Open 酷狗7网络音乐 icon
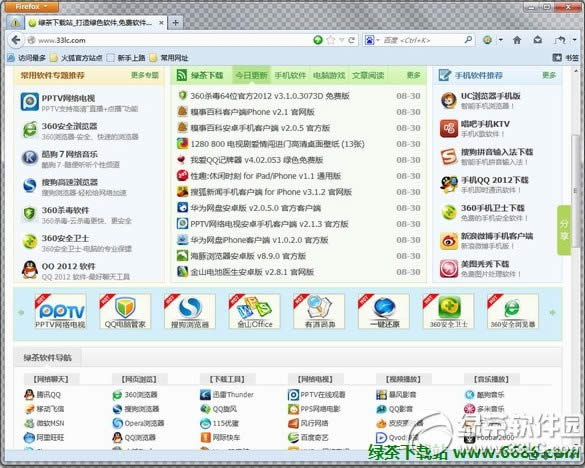The width and height of the screenshot is (585, 468). [x=30, y=158]
